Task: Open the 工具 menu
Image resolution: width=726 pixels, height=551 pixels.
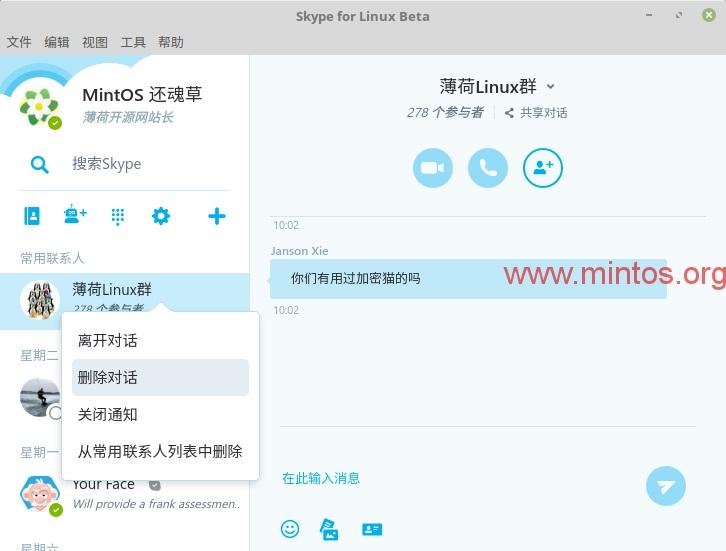Action: (x=133, y=42)
